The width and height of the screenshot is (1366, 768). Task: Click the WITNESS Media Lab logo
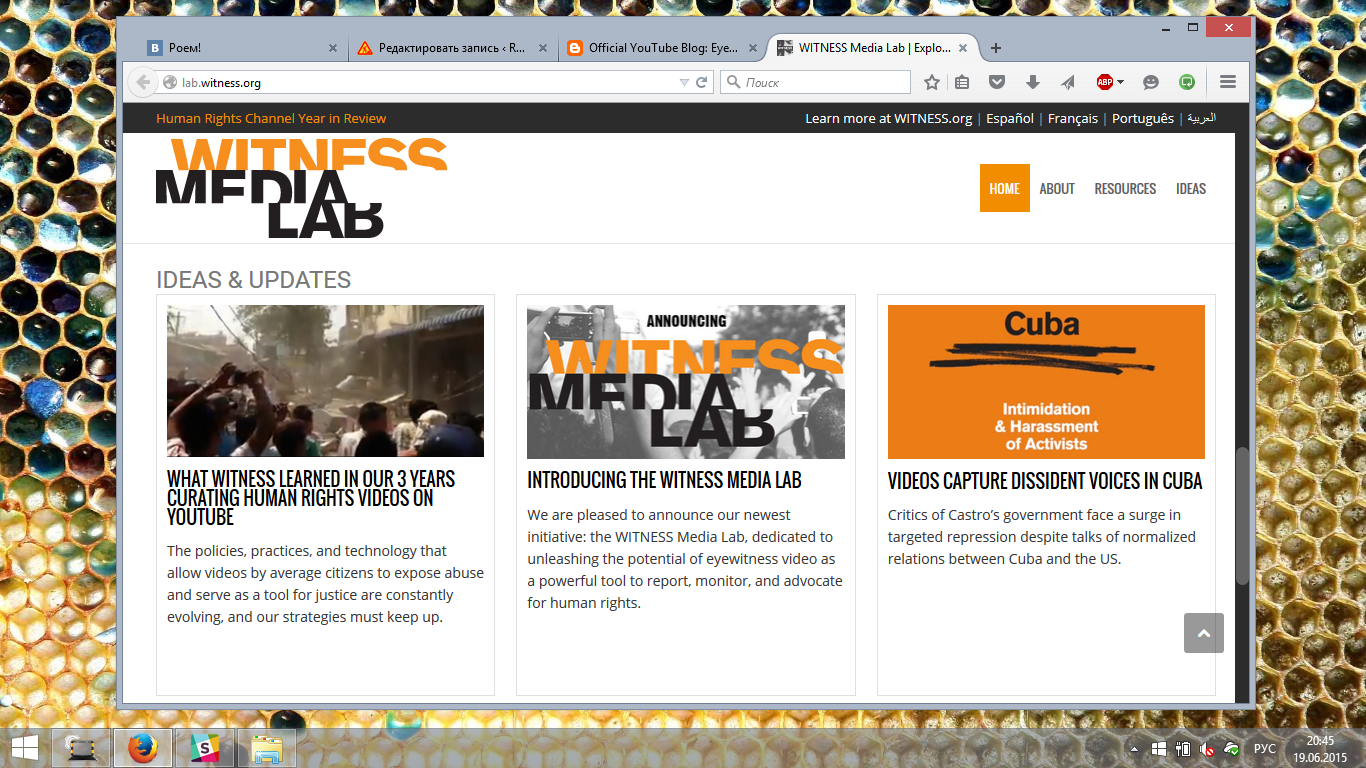(x=302, y=188)
